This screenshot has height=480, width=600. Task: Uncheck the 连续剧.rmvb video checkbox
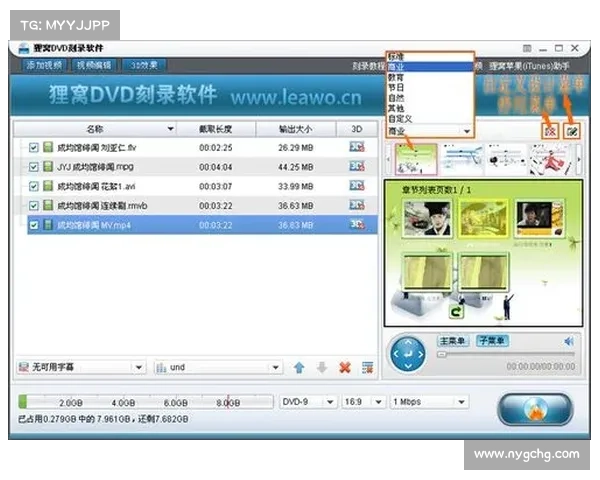click(34, 206)
